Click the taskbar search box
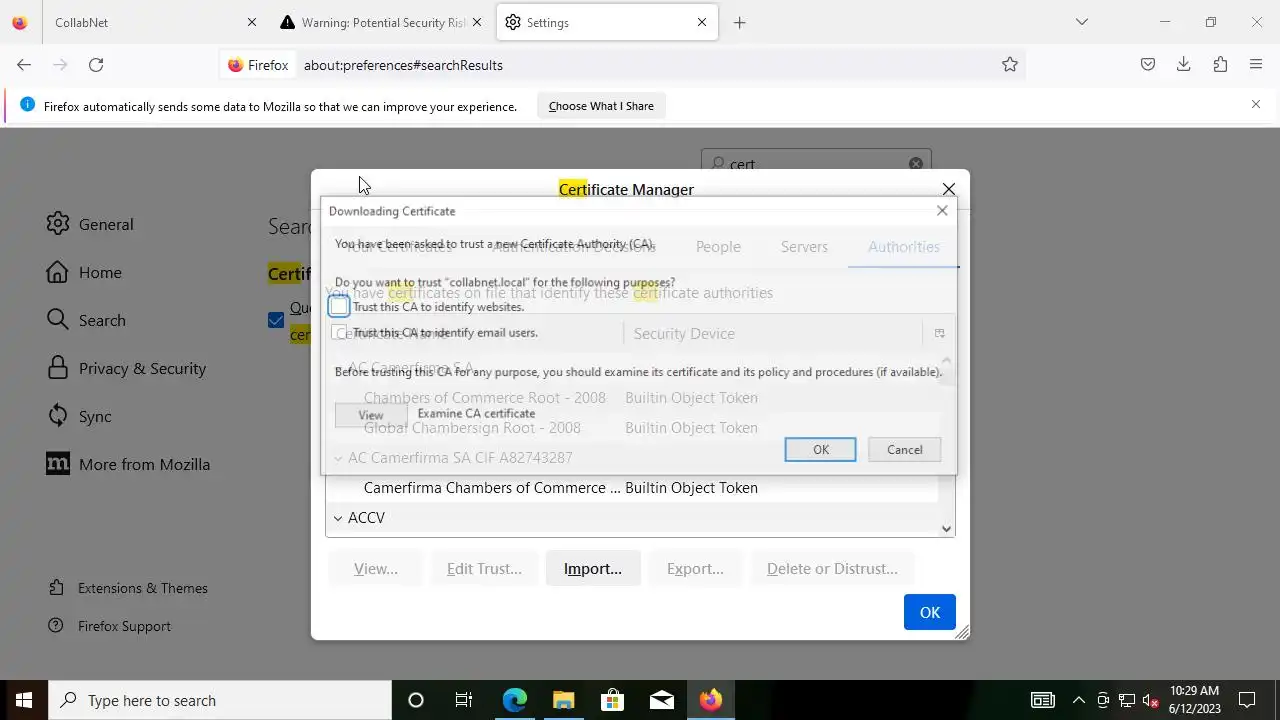 220,700
